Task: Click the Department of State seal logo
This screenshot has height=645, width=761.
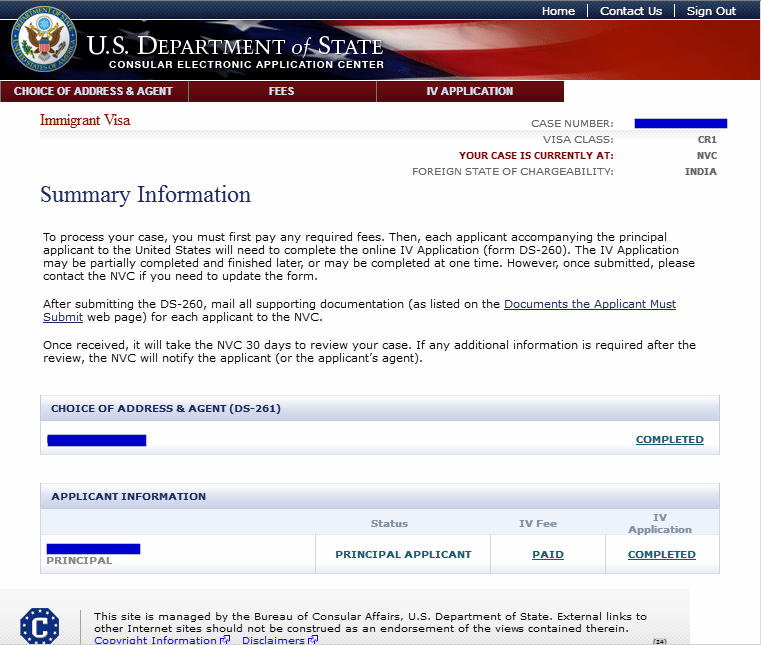Action: 44,39
